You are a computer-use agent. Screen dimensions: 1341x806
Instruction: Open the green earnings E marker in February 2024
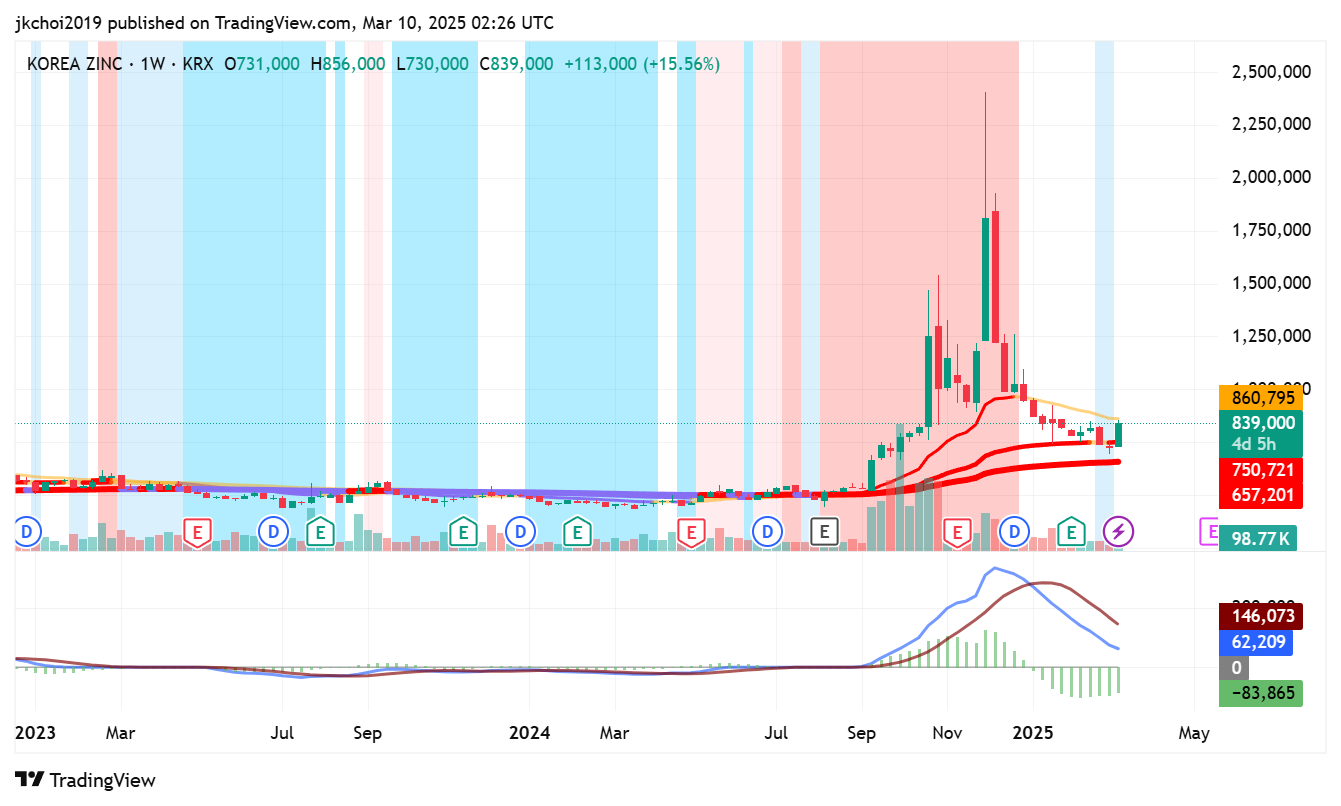(576, 531)
